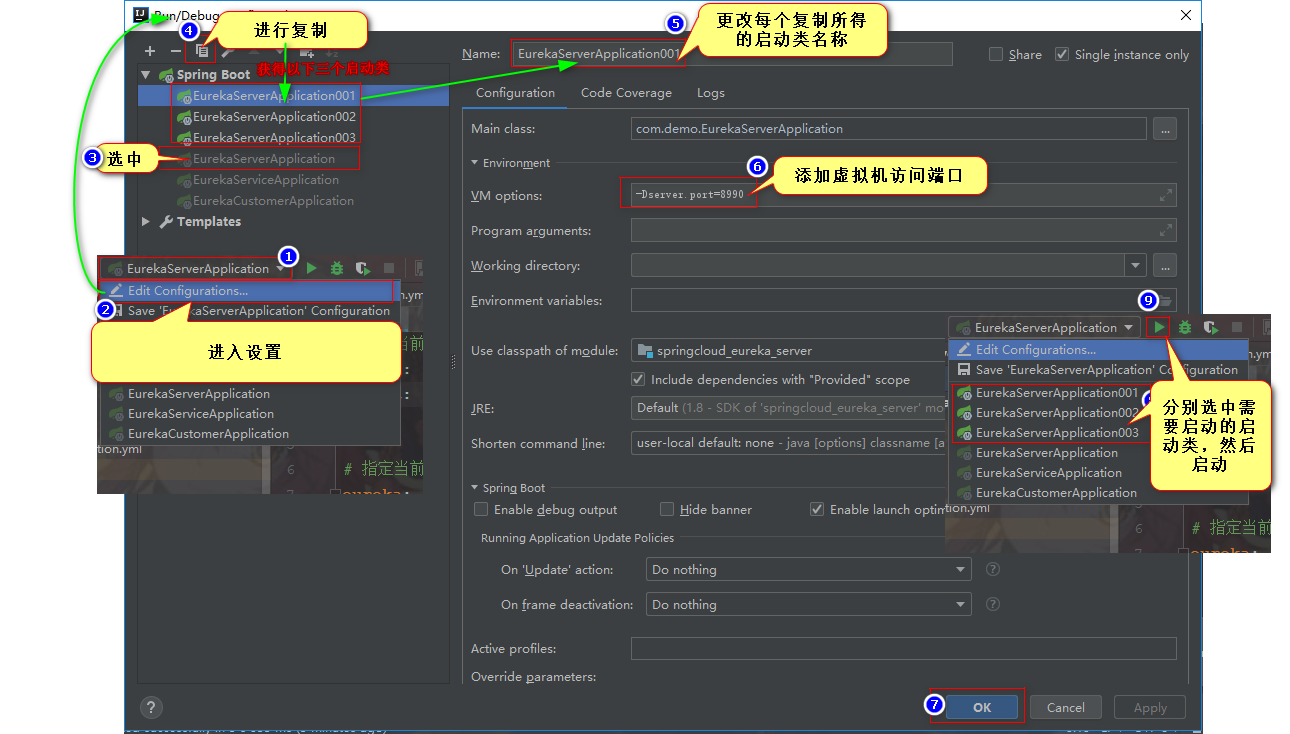1290x734 pixels.
Task: Expand the Program arguments field with its expand icon
Action: [x=1165, y=231]
